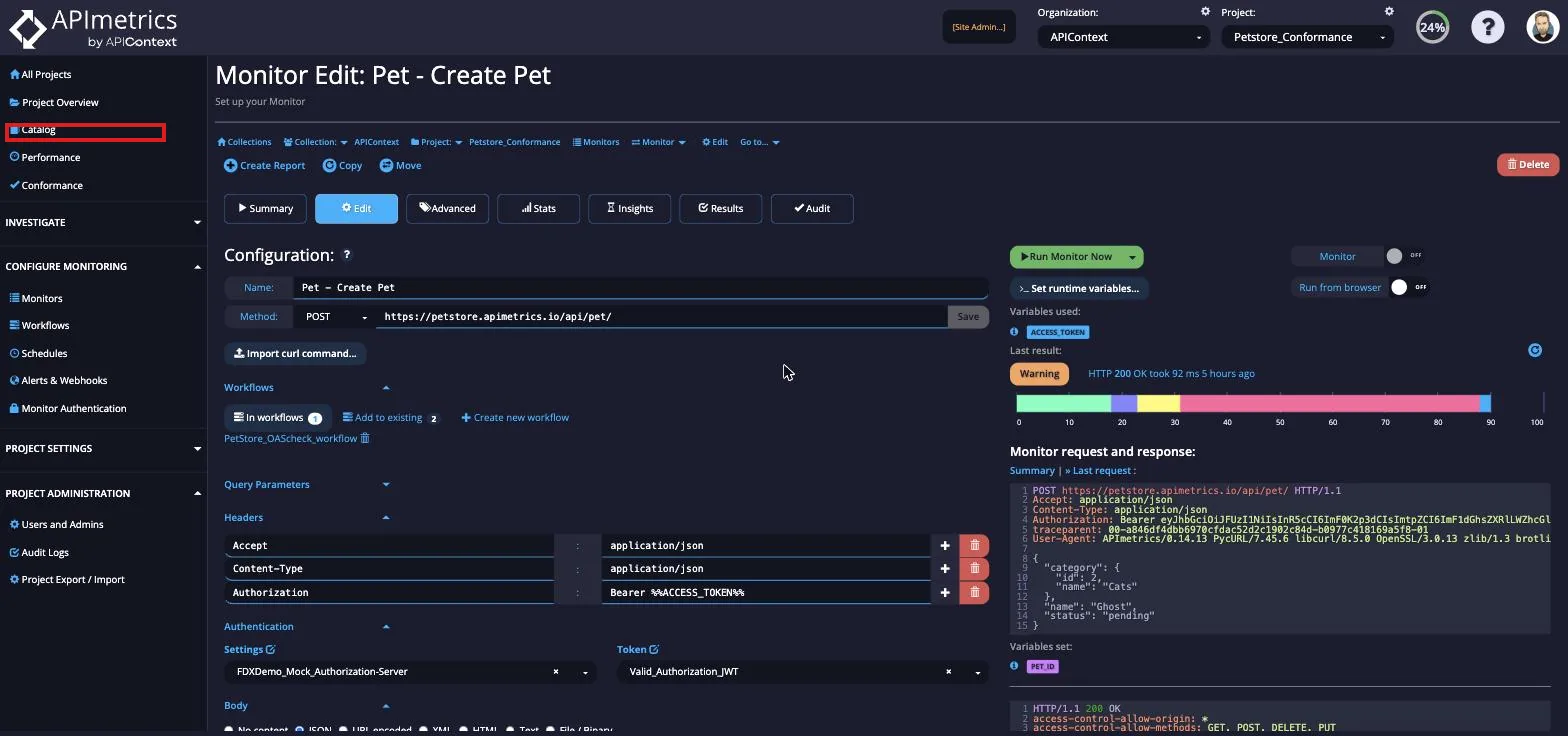Image resolution: width=1568 pixels, height=736 pixels.
Task: Click into the monitor Name field
Action: tap(640, 287)
